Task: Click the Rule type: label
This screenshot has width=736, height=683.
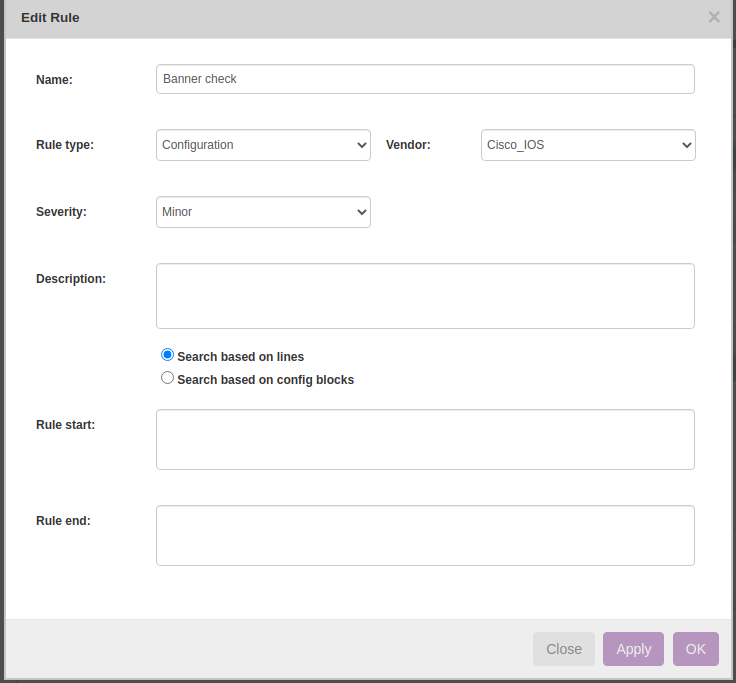Action: tap(65, 145)
